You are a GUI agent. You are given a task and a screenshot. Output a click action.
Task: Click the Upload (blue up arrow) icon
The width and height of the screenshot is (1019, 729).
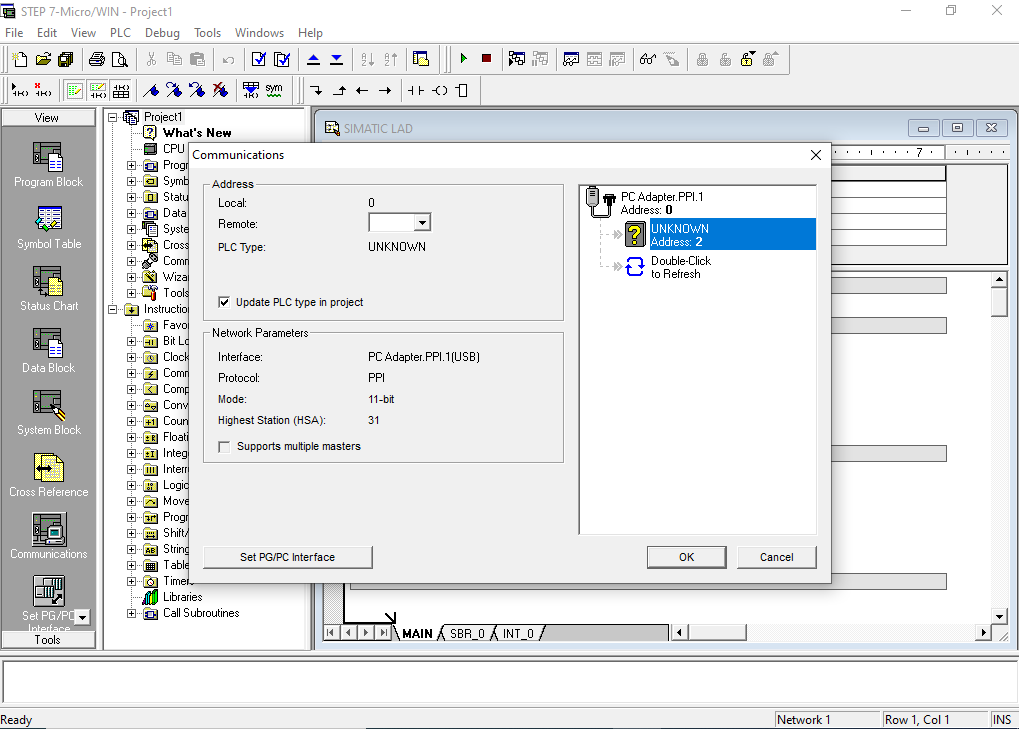313,59
